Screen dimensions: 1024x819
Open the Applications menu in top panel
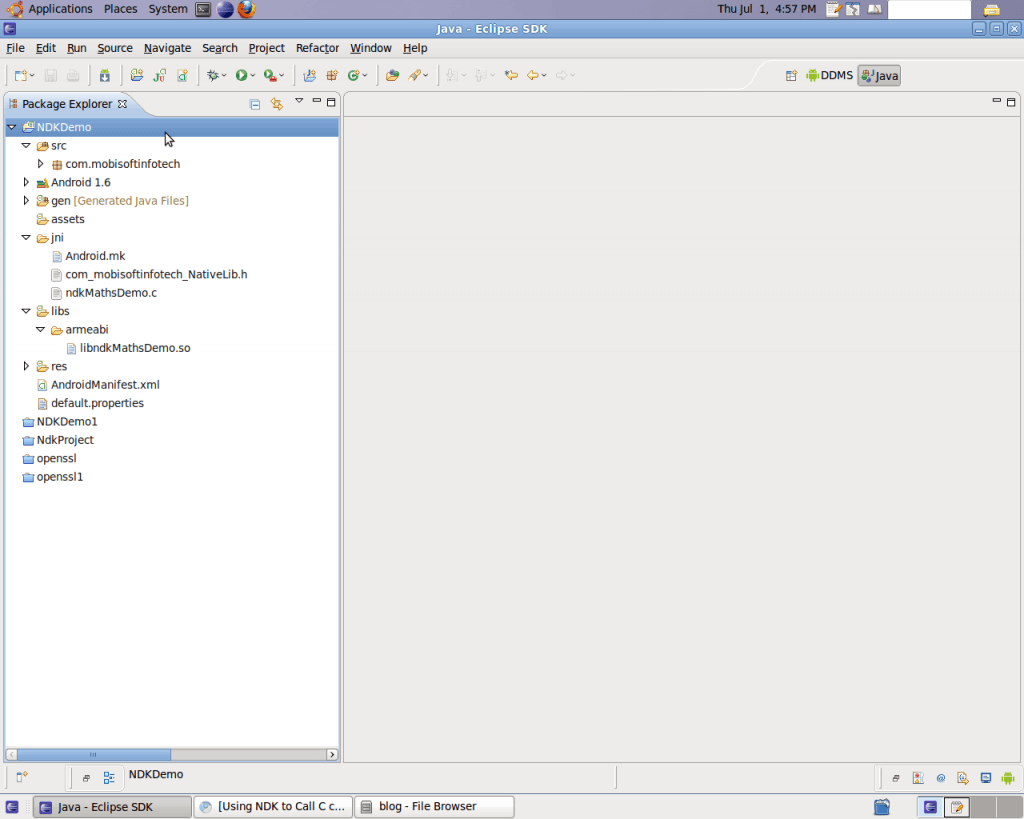(x=60, y=9)
